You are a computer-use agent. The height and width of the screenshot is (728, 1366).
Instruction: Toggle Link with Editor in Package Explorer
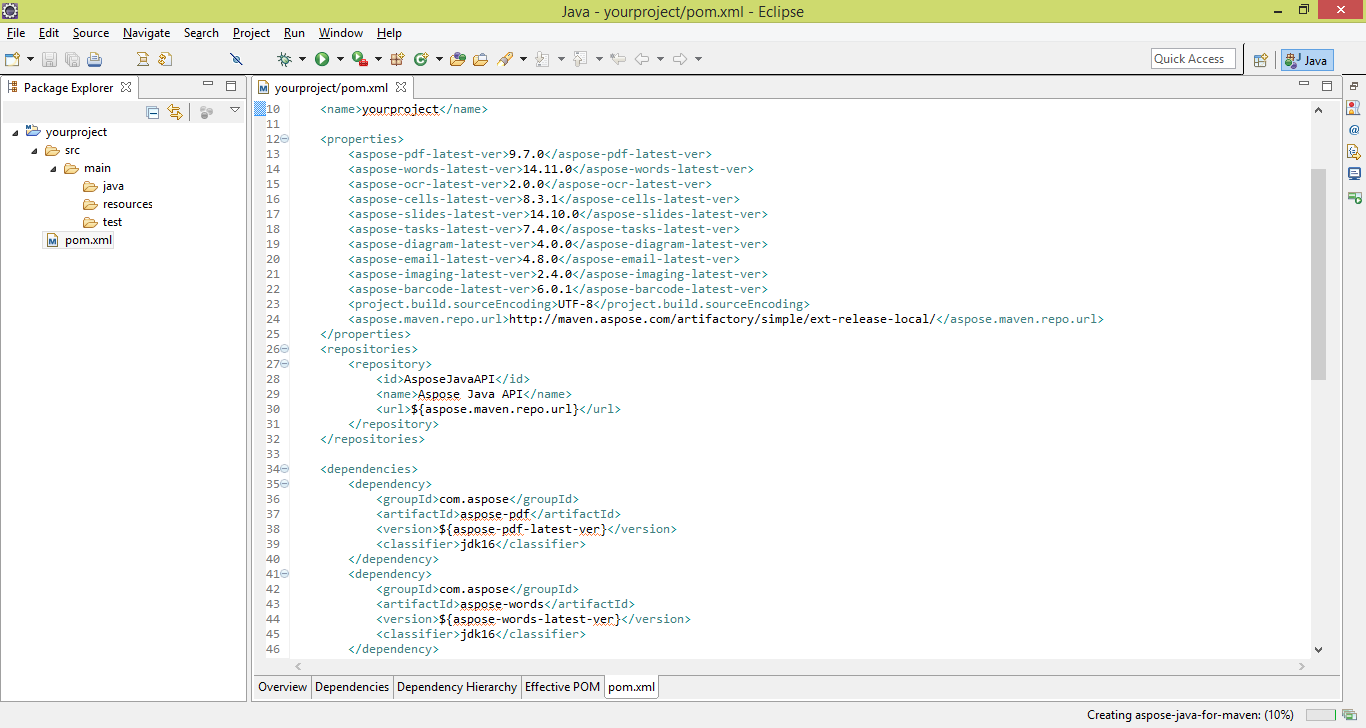pos(175,112)
